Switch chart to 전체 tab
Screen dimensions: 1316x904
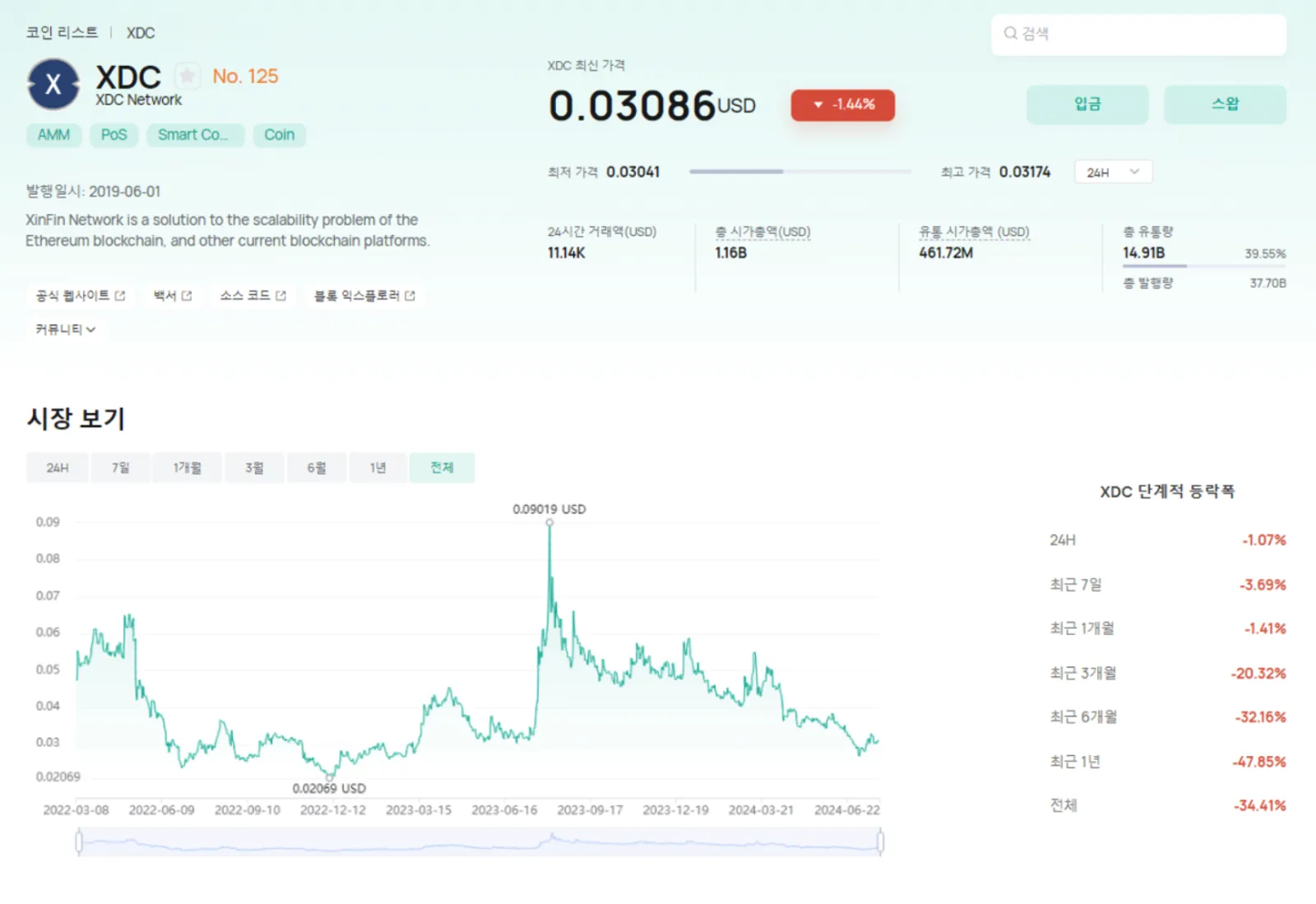coord(442,468)
